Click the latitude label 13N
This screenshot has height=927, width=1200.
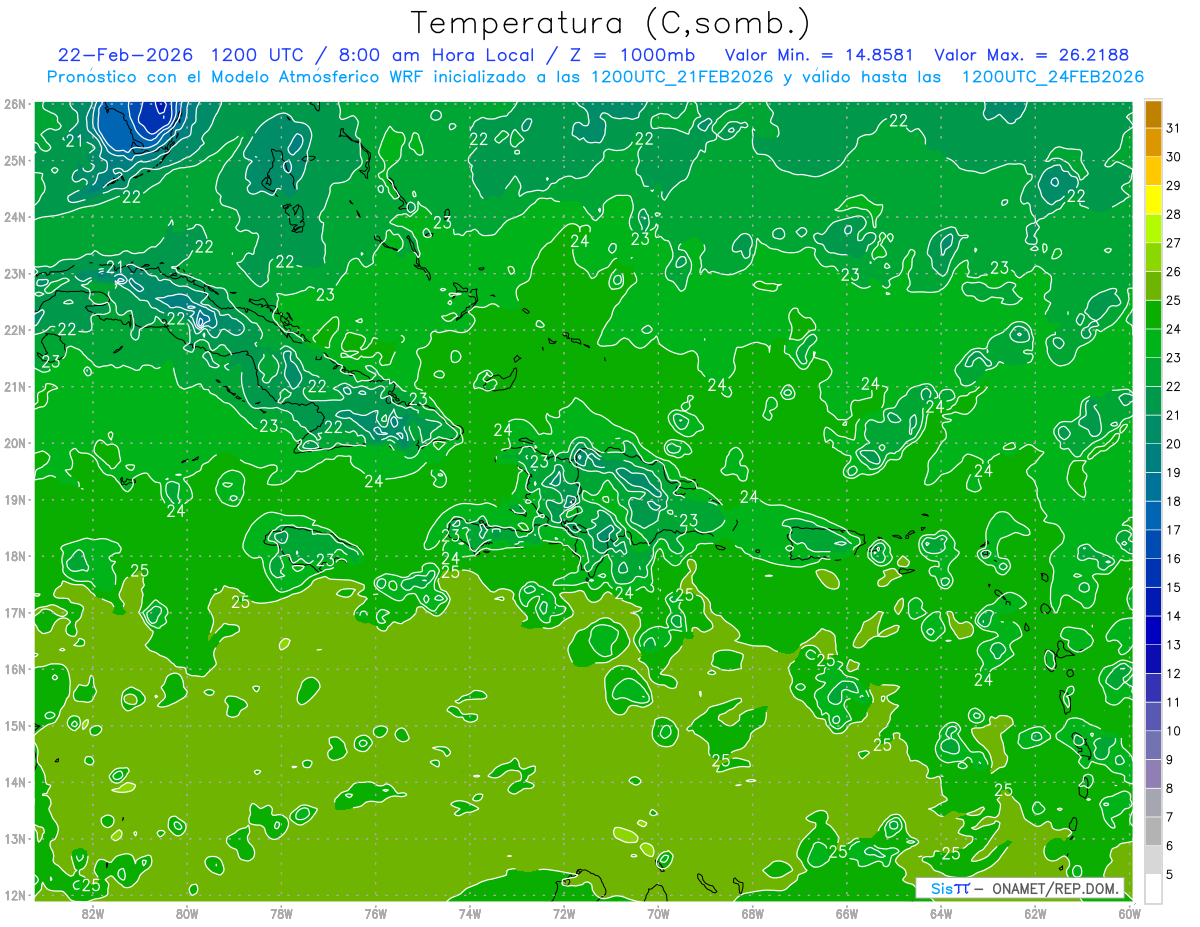point(14,838)
